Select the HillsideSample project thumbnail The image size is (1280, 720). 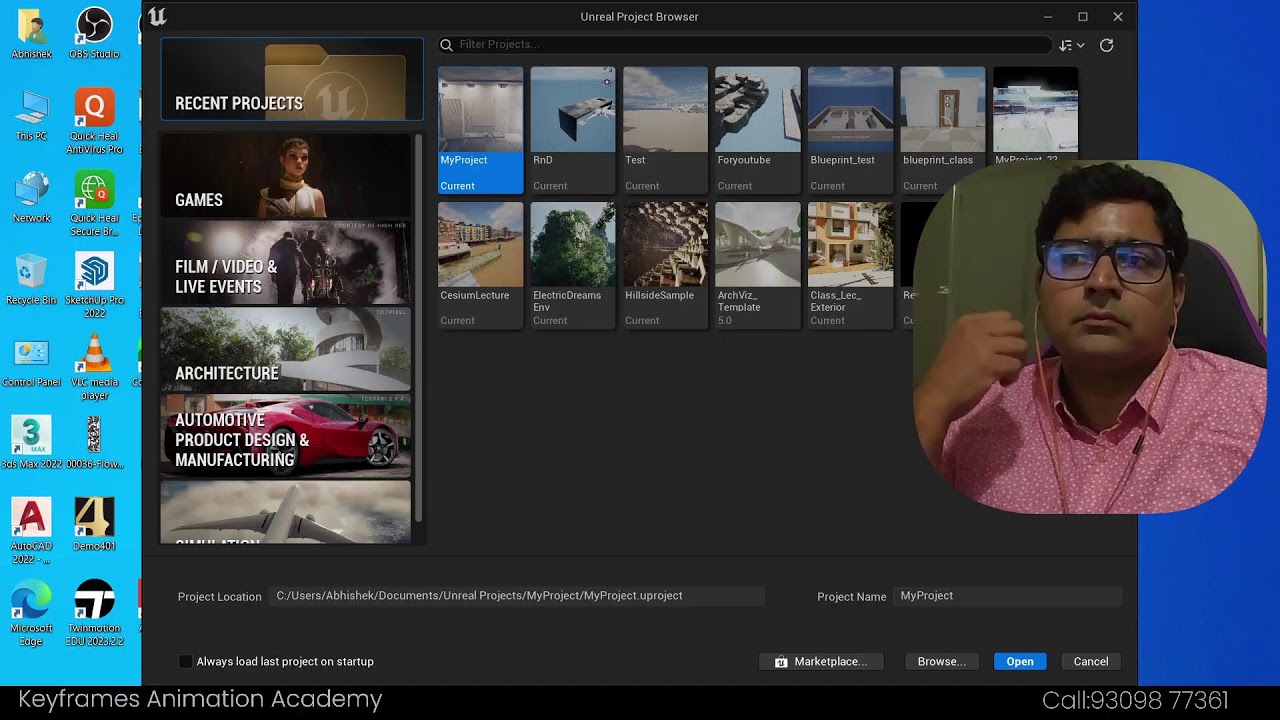(x=665, y=265)
